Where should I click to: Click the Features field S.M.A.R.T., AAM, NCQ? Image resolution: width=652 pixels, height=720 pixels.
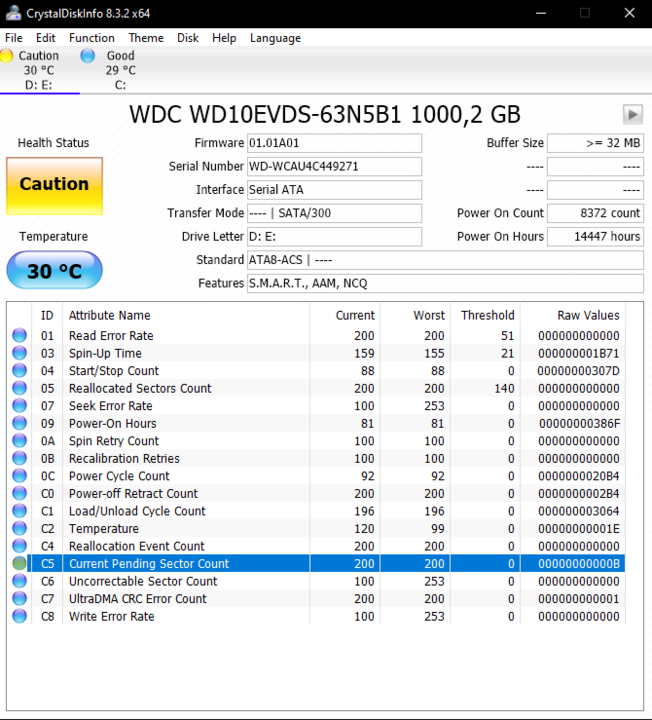pos(445,283)
